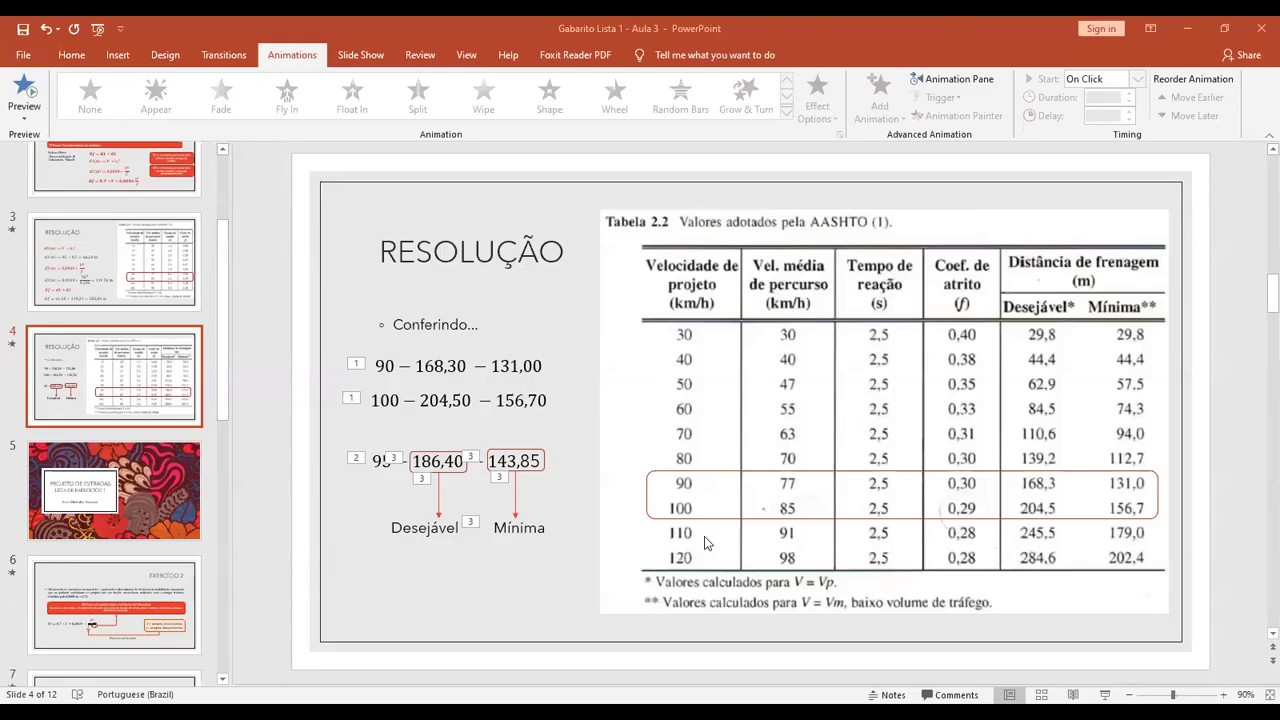The image size is (1280, 720).
Task: Switch to the Slide Show tab
Action: [x=361, y=55]
